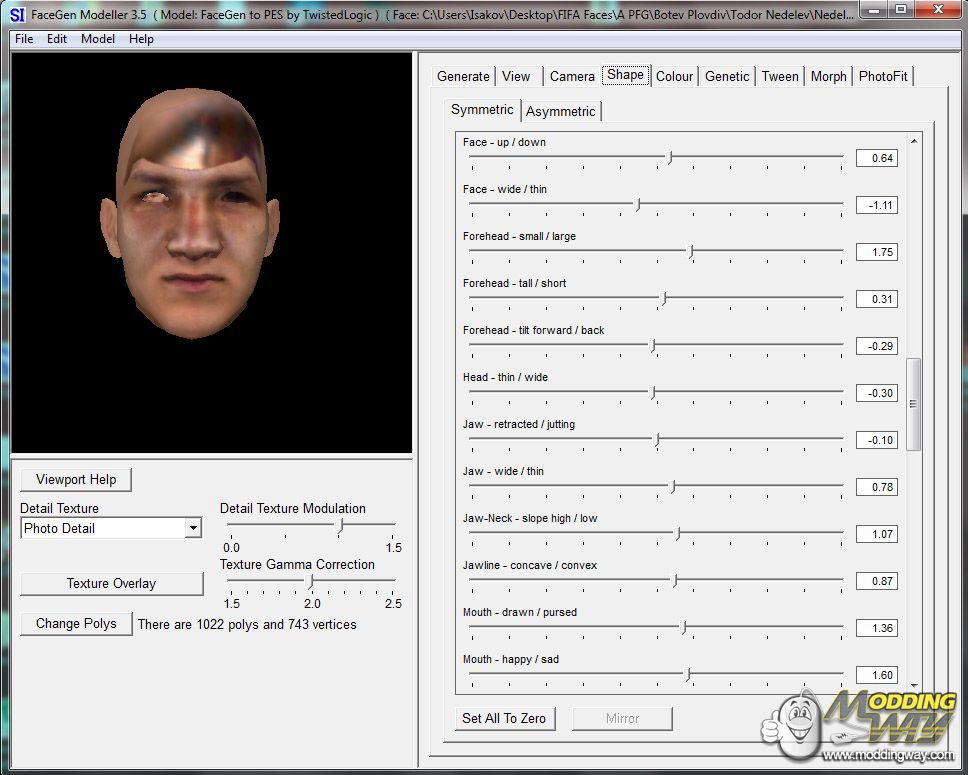This screenshot has width=968, height=775.
Task: Open the File menu
Action: click(24, 39)
